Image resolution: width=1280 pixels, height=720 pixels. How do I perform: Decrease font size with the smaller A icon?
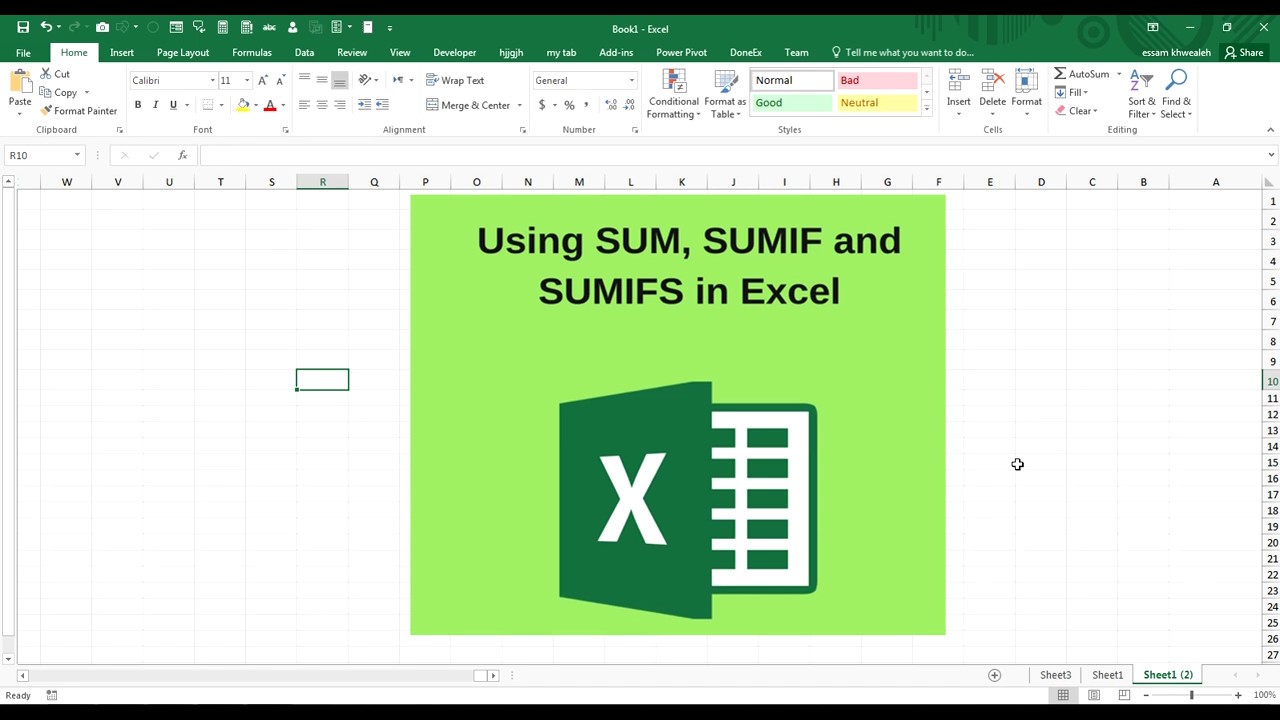280,80
